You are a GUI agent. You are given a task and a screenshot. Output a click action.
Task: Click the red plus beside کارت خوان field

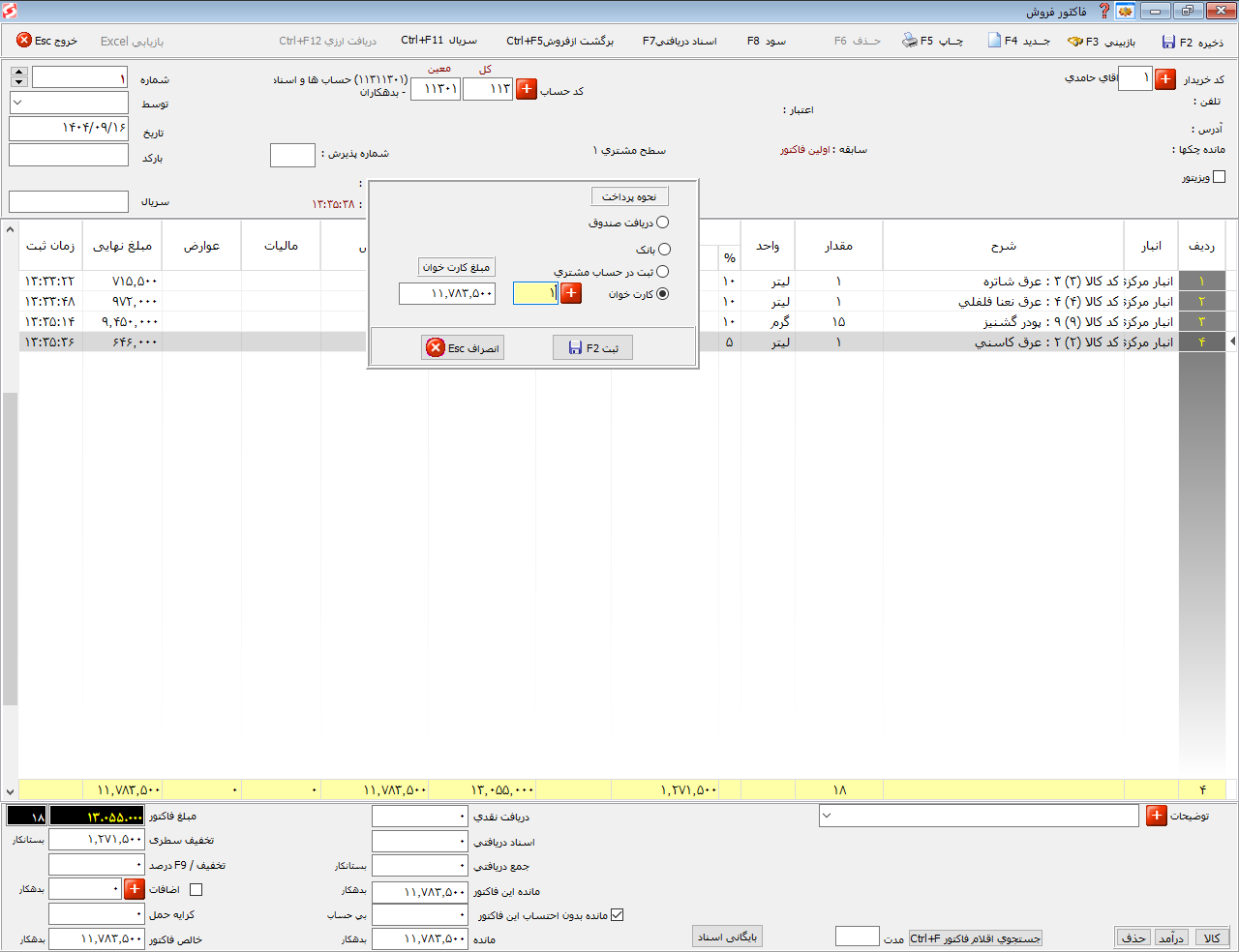coord(572,292)
